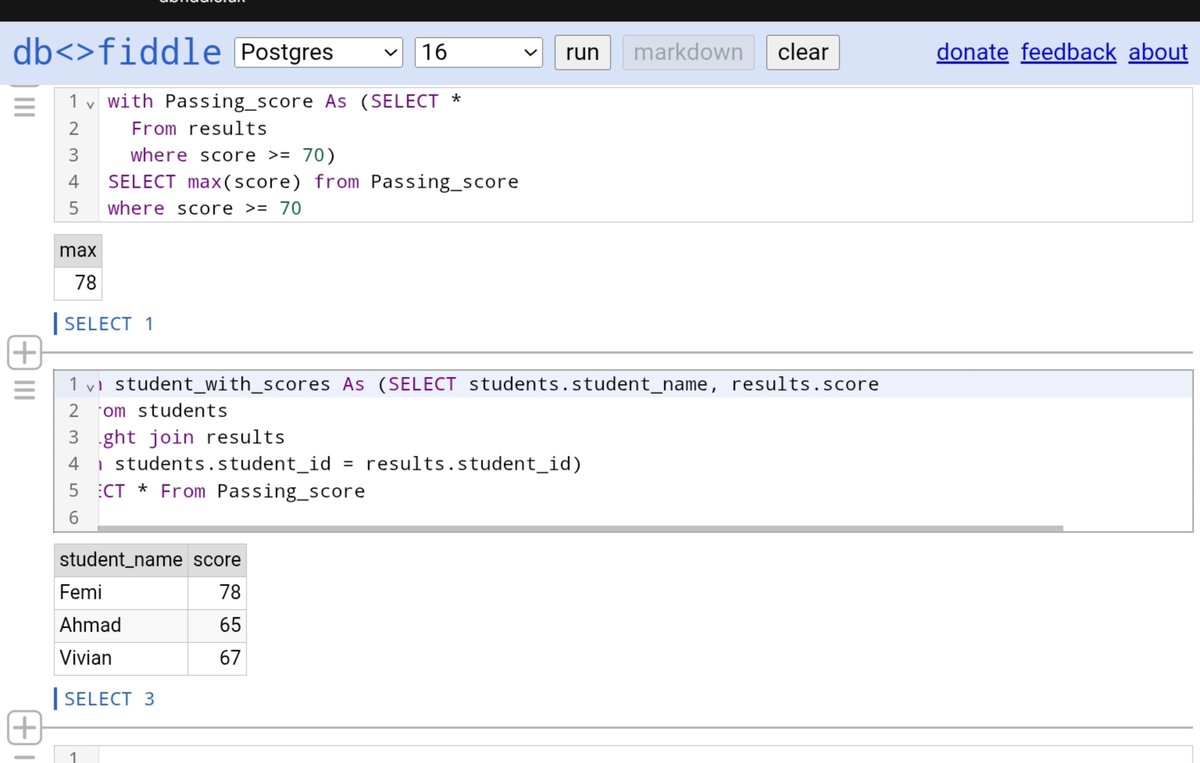Click the 'SELECT 1' status message
1200x763 pixels.
(110, 324)
